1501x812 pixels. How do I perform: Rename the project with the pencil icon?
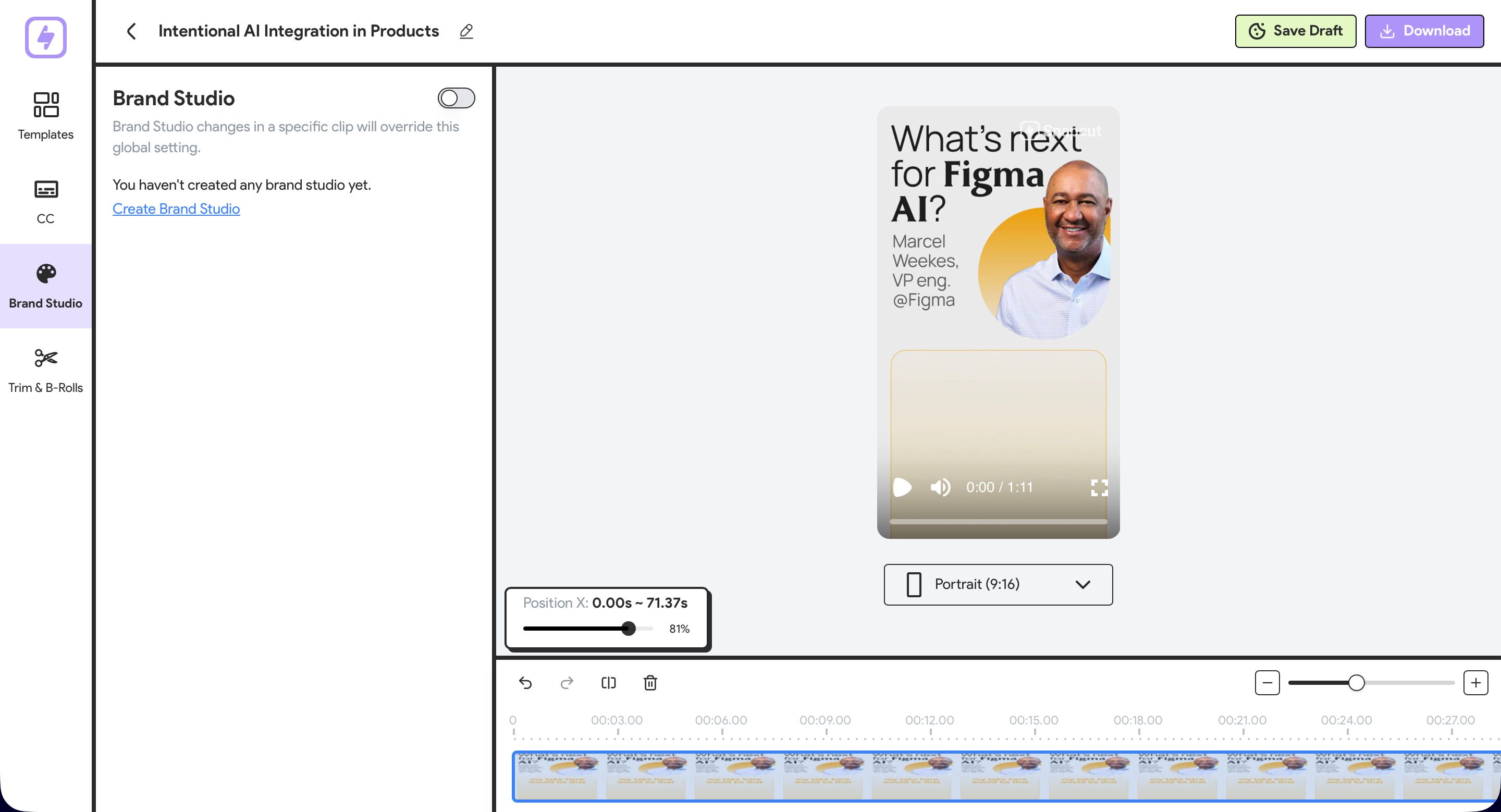pos(465,31)
